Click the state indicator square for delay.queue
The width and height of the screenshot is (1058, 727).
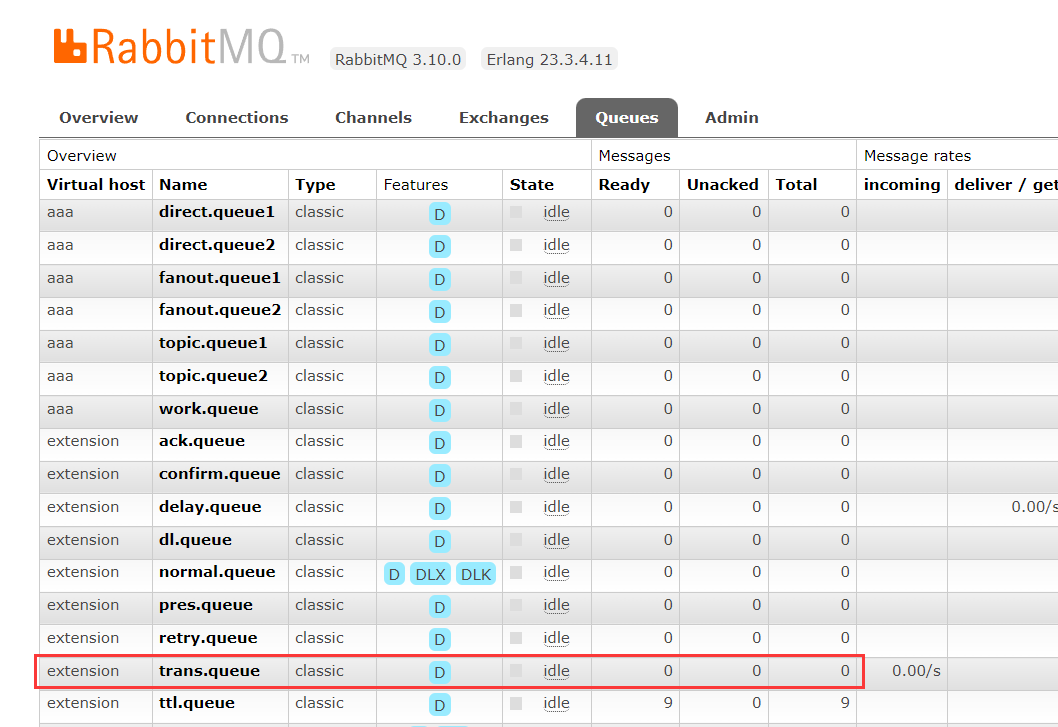point(516,507)
